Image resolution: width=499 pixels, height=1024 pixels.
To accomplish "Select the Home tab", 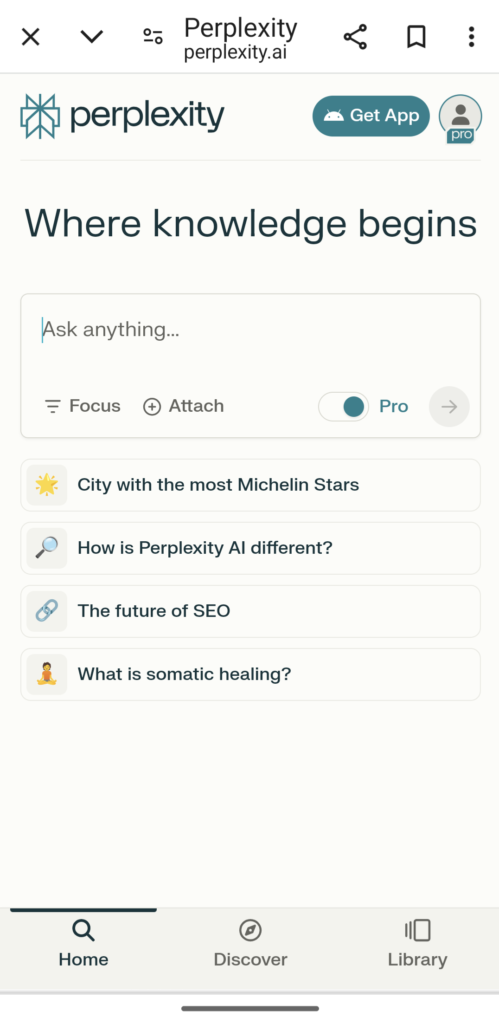I will click(84, 944).
